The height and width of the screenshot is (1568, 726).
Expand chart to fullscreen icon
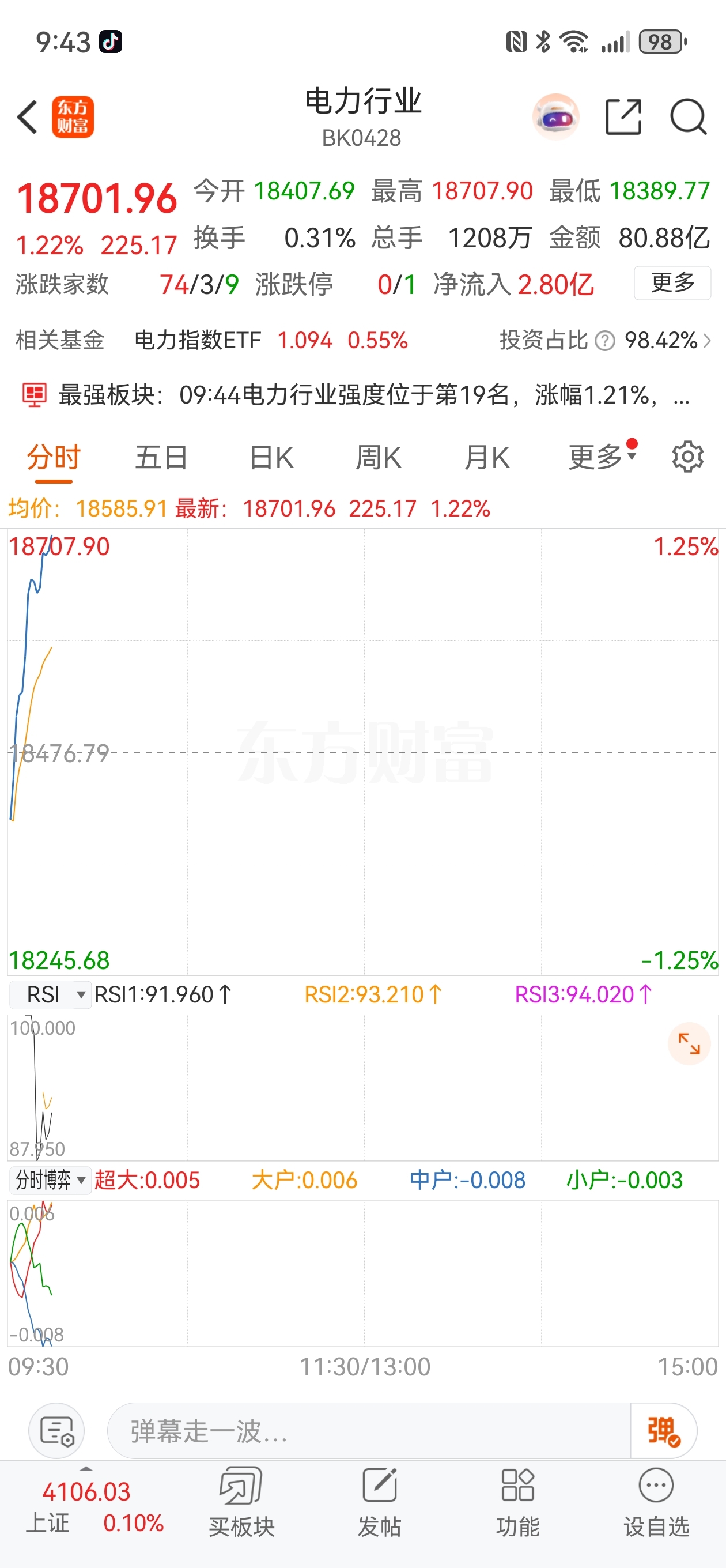point(689,1044)
